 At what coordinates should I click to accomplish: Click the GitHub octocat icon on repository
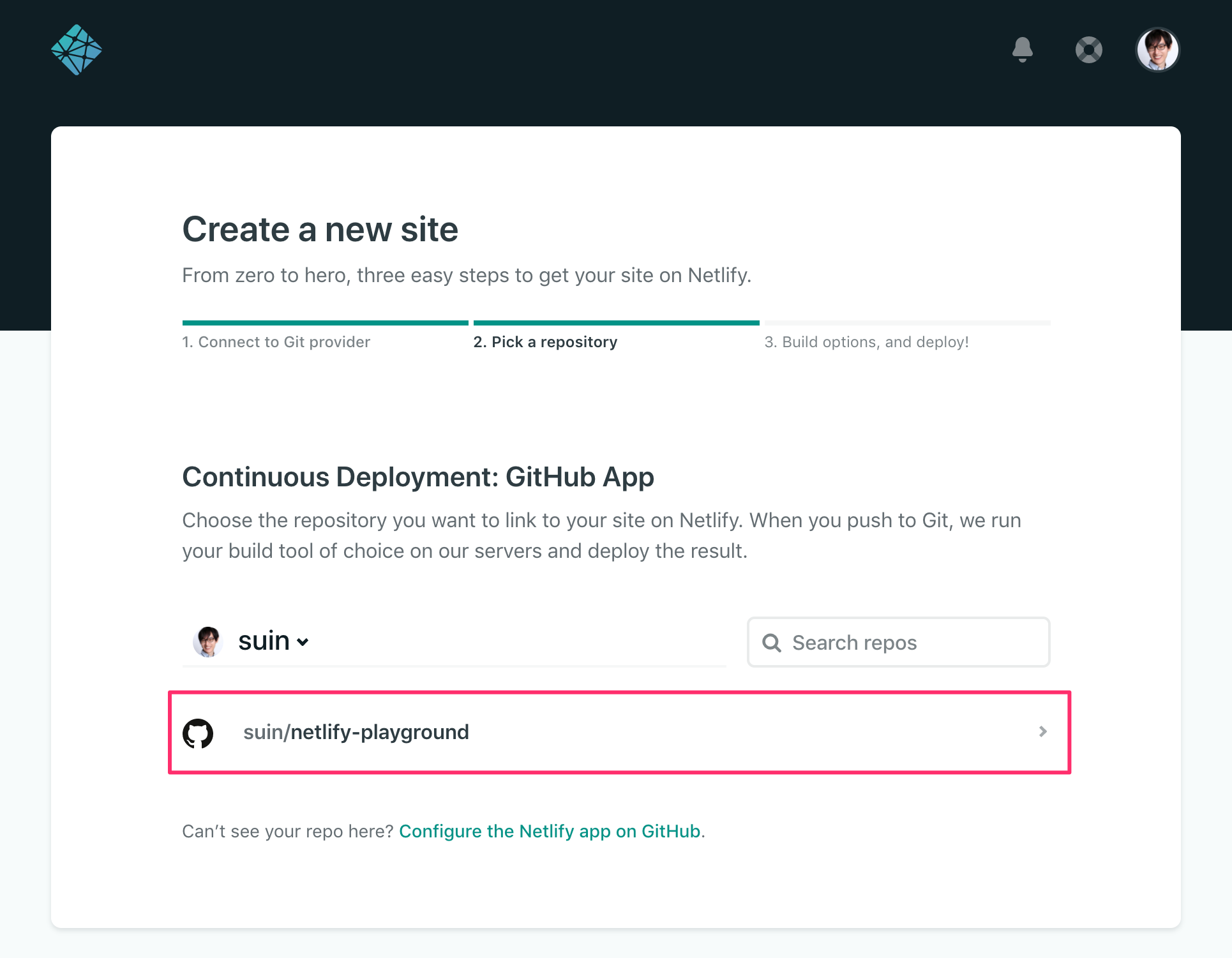tap(198, 732)
